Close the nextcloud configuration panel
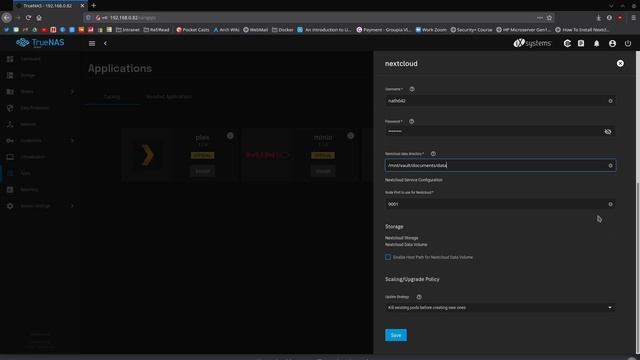Image resolution: width=640 pixels, height=360 pixels. pos(620,63)
